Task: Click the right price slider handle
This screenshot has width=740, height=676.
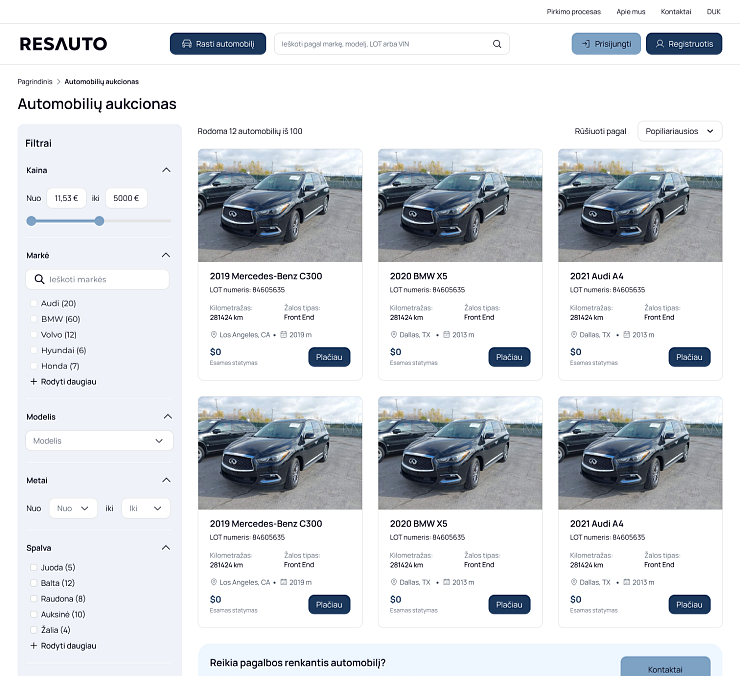Action: coord(99,220)
